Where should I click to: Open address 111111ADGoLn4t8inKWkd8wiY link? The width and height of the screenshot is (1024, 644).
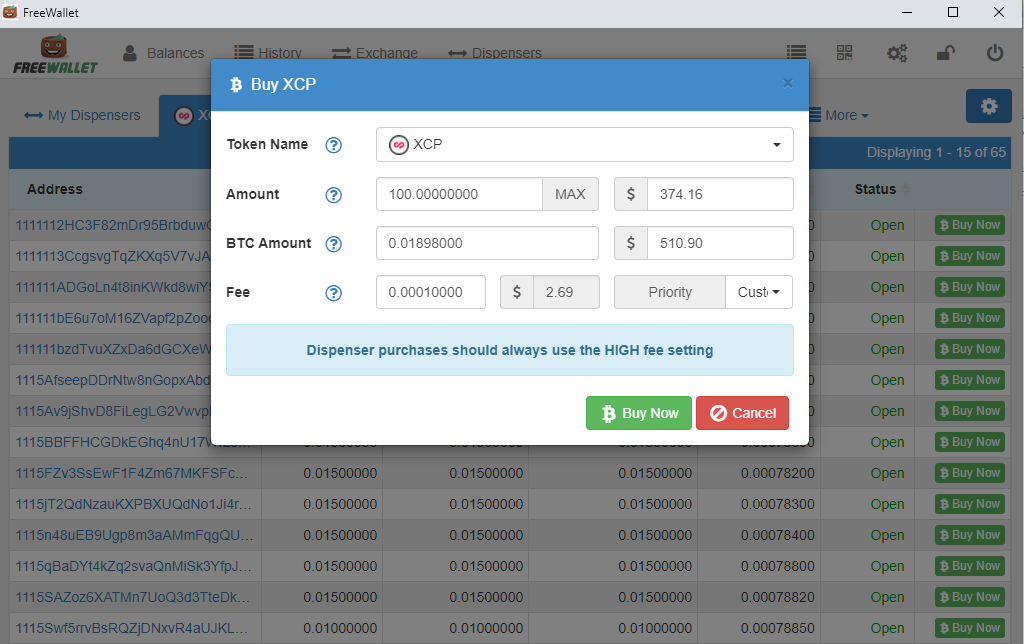[x=114, y=287]
